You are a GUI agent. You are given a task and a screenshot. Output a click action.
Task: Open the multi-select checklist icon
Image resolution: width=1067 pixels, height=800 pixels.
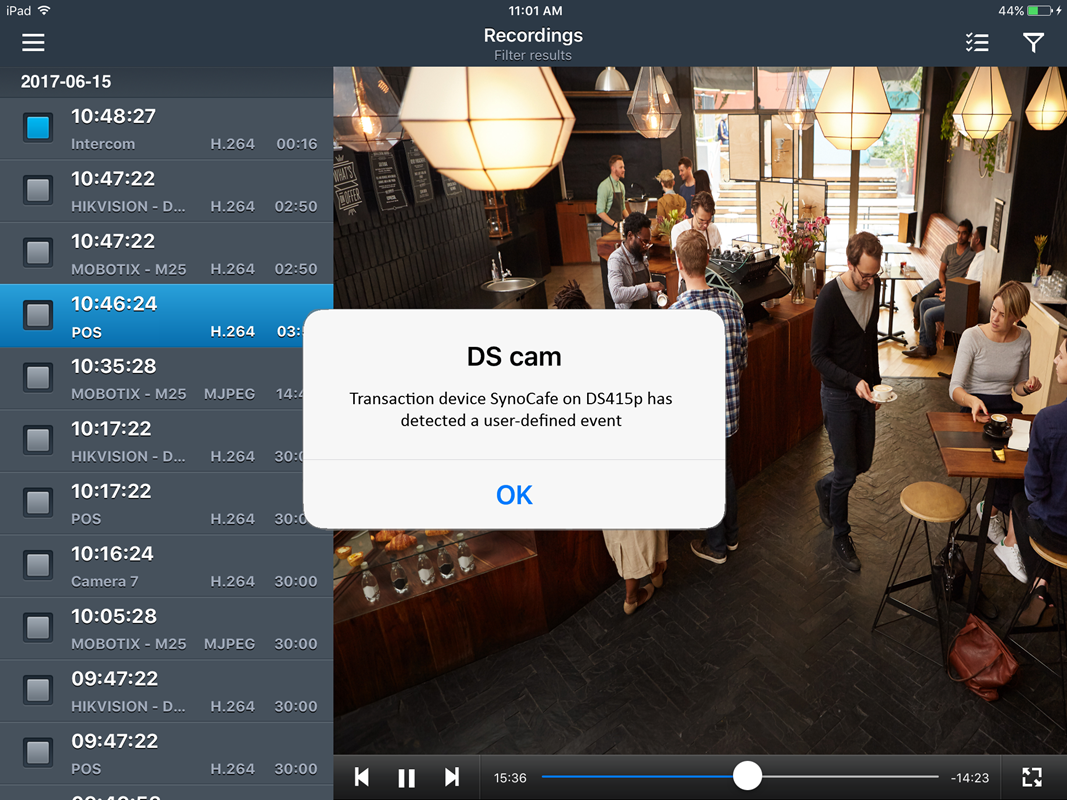click(x=977, y=42)
